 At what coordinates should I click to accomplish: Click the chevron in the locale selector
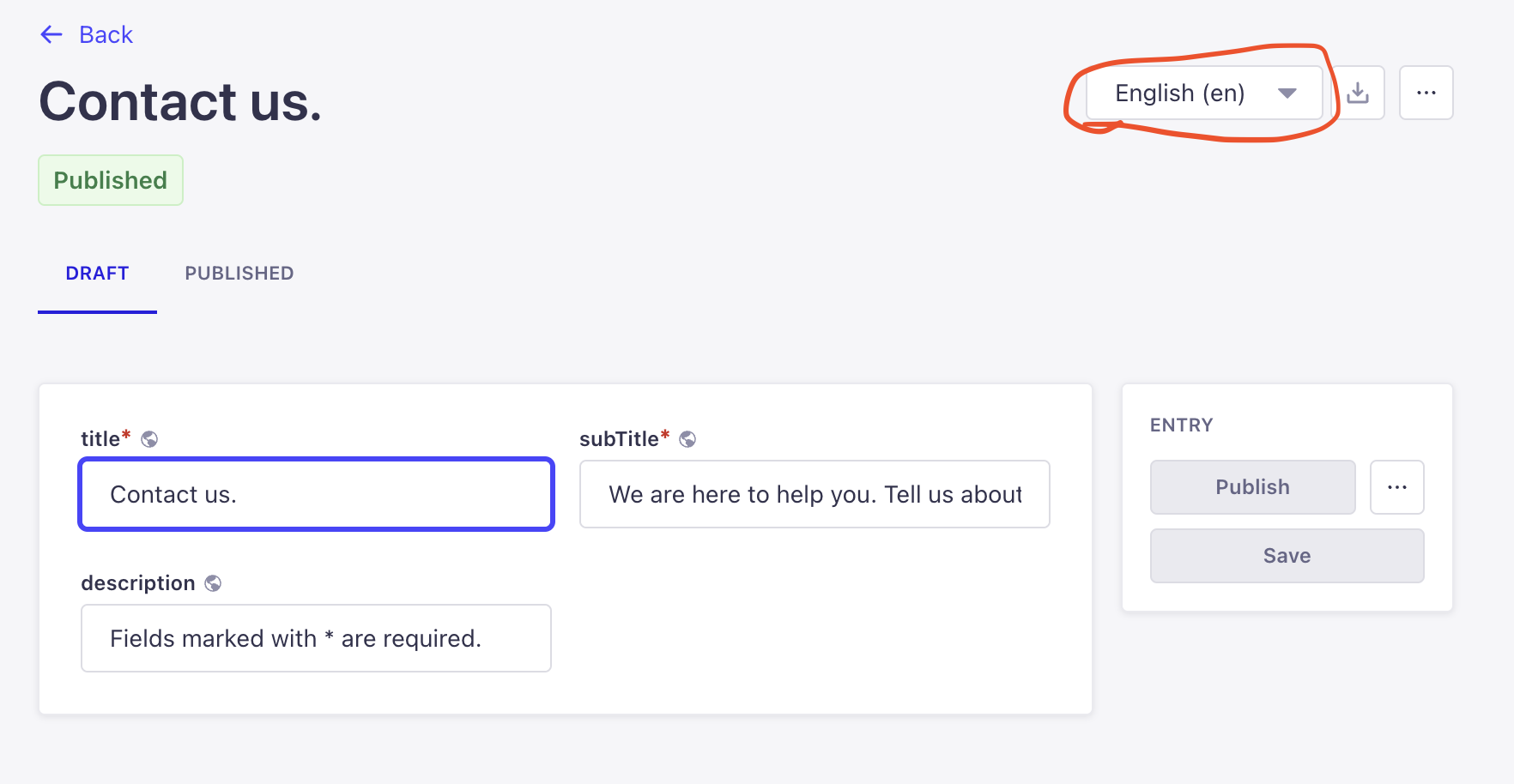[1287, 94]
